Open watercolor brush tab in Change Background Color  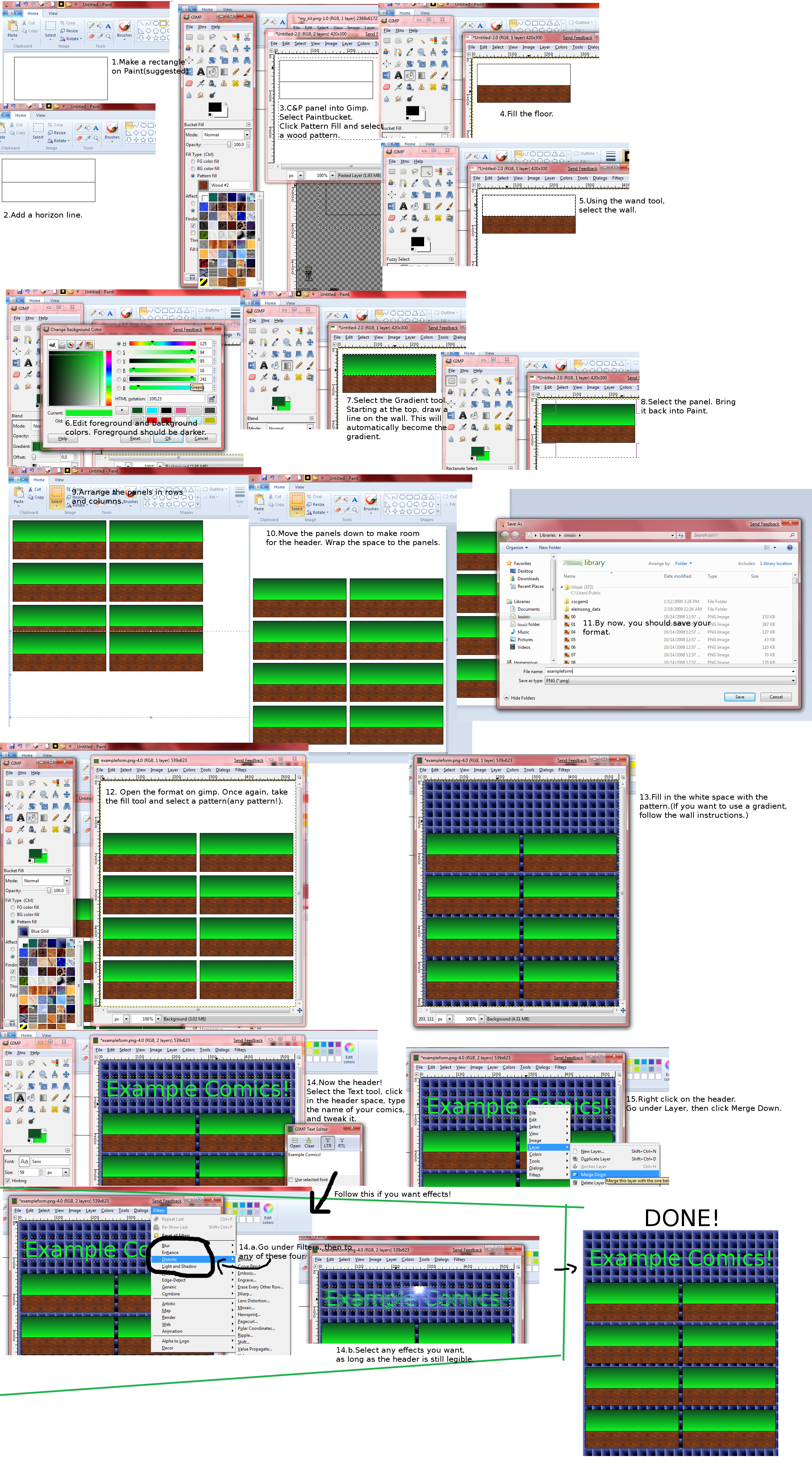coord(80,345)
